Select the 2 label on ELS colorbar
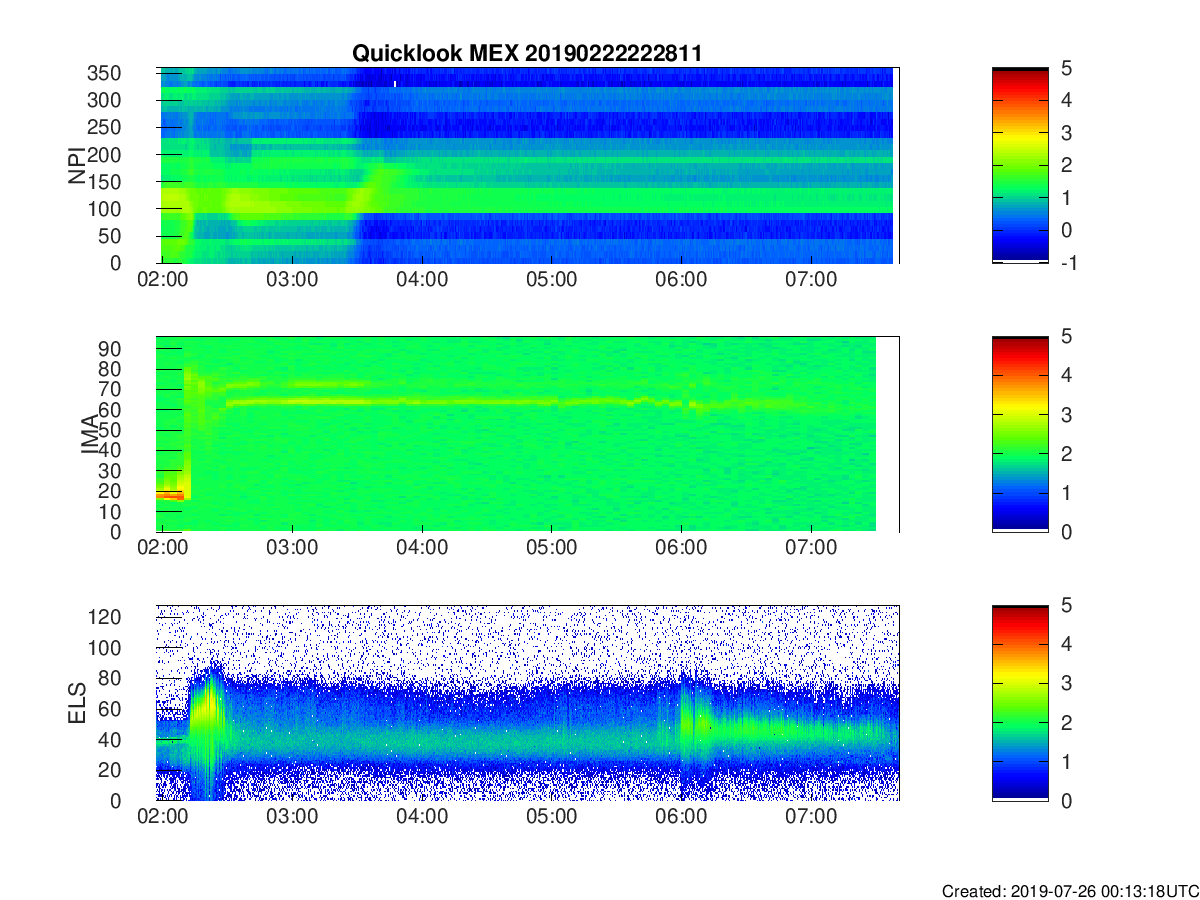This screenshot has width=1200, height=900. point(1066,722)
